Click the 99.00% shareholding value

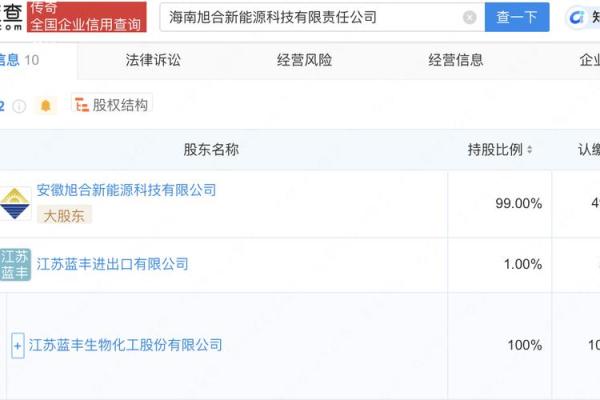tap(518, 203)
